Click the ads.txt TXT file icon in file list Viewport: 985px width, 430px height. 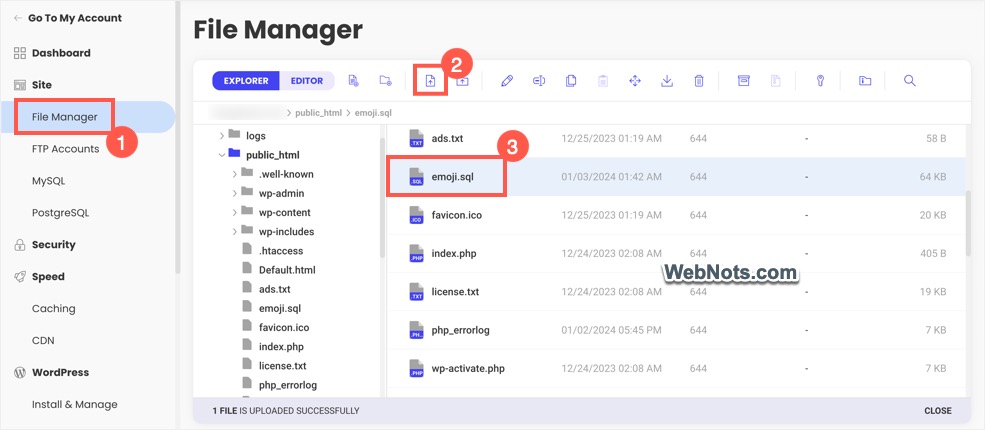tap(416, 138)
